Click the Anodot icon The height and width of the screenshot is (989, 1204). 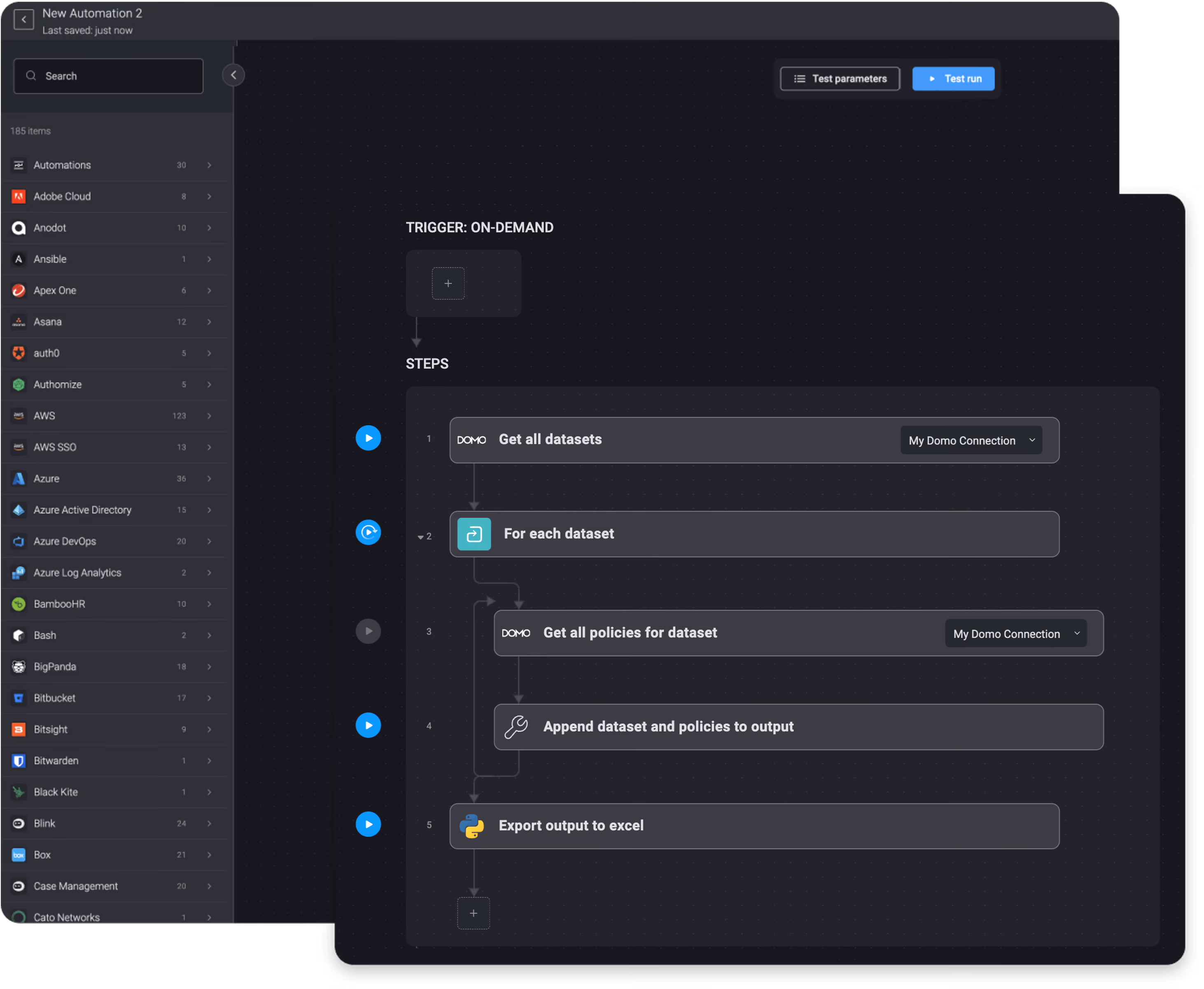pyautogui.click(x=19, y=228)
